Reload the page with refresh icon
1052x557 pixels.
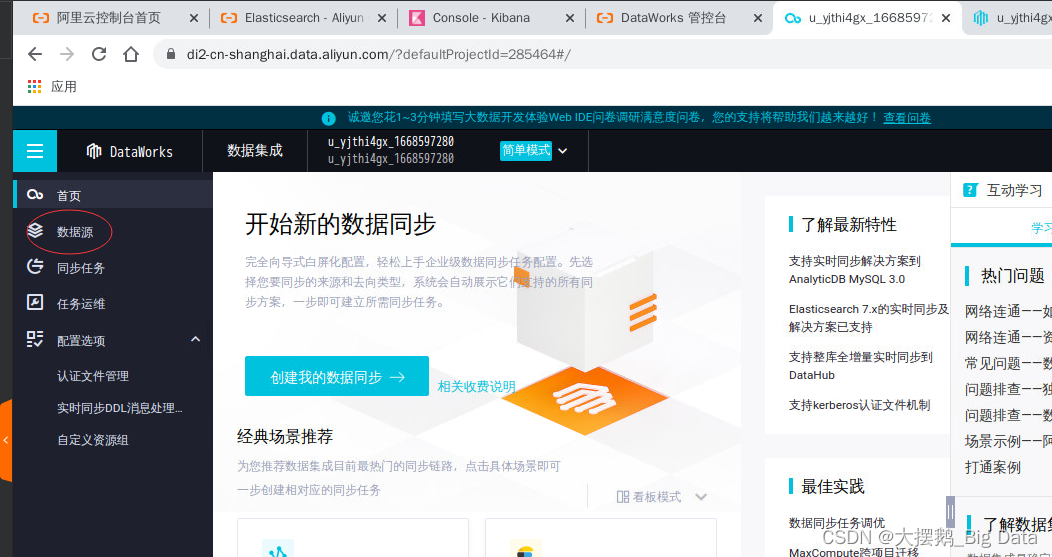(99, 54)
